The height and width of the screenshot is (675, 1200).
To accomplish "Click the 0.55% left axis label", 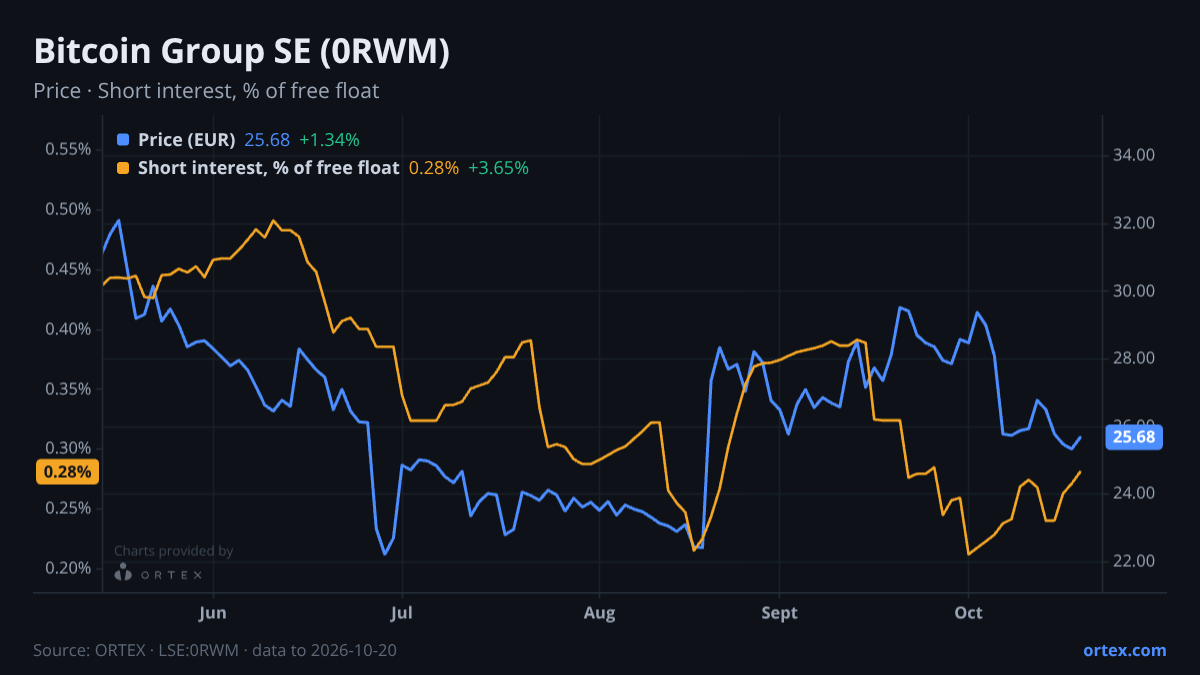I will tap(68, 149).
